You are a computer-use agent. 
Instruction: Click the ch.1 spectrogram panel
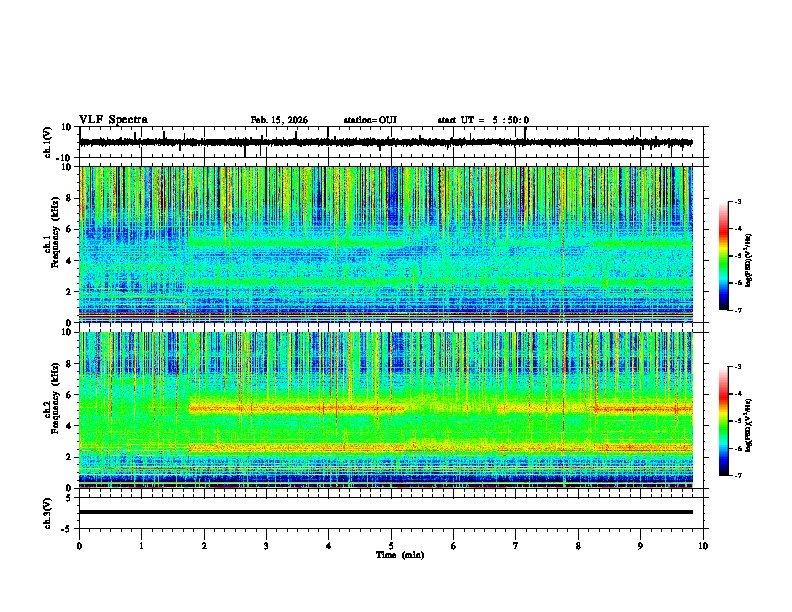click(386, 244)
